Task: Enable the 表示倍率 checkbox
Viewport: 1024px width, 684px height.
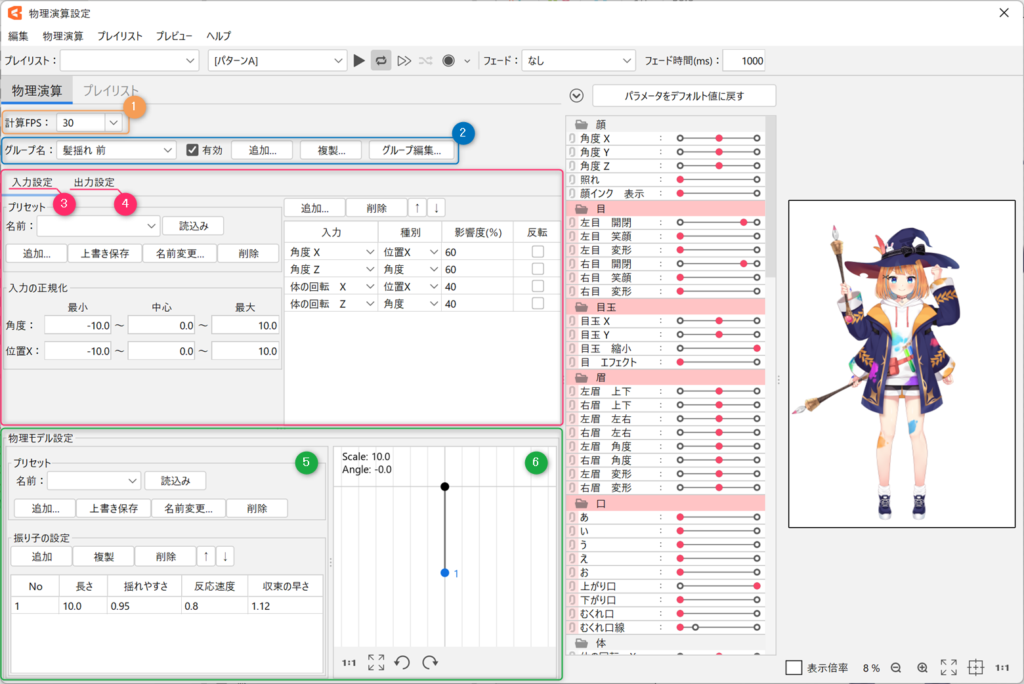Action: tap(794, 667)
